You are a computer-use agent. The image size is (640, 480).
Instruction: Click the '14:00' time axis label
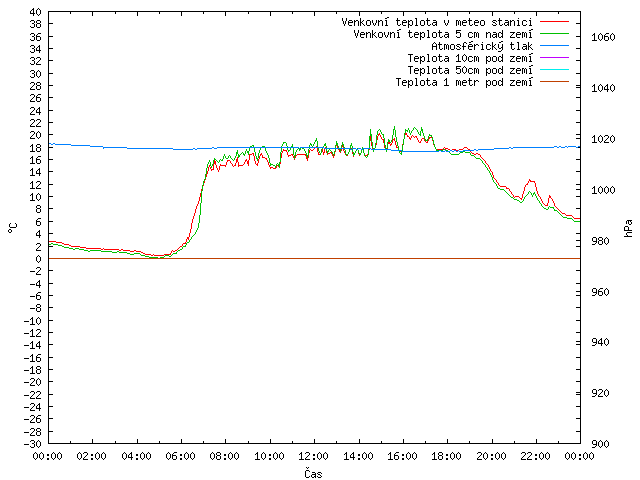click(358, 456)
